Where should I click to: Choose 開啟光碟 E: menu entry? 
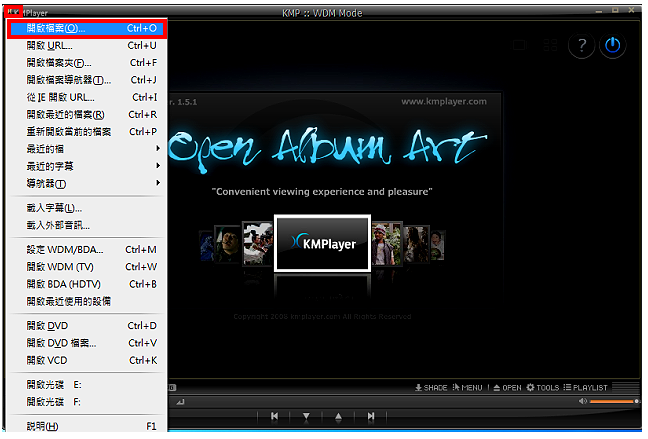coord(87,385)
